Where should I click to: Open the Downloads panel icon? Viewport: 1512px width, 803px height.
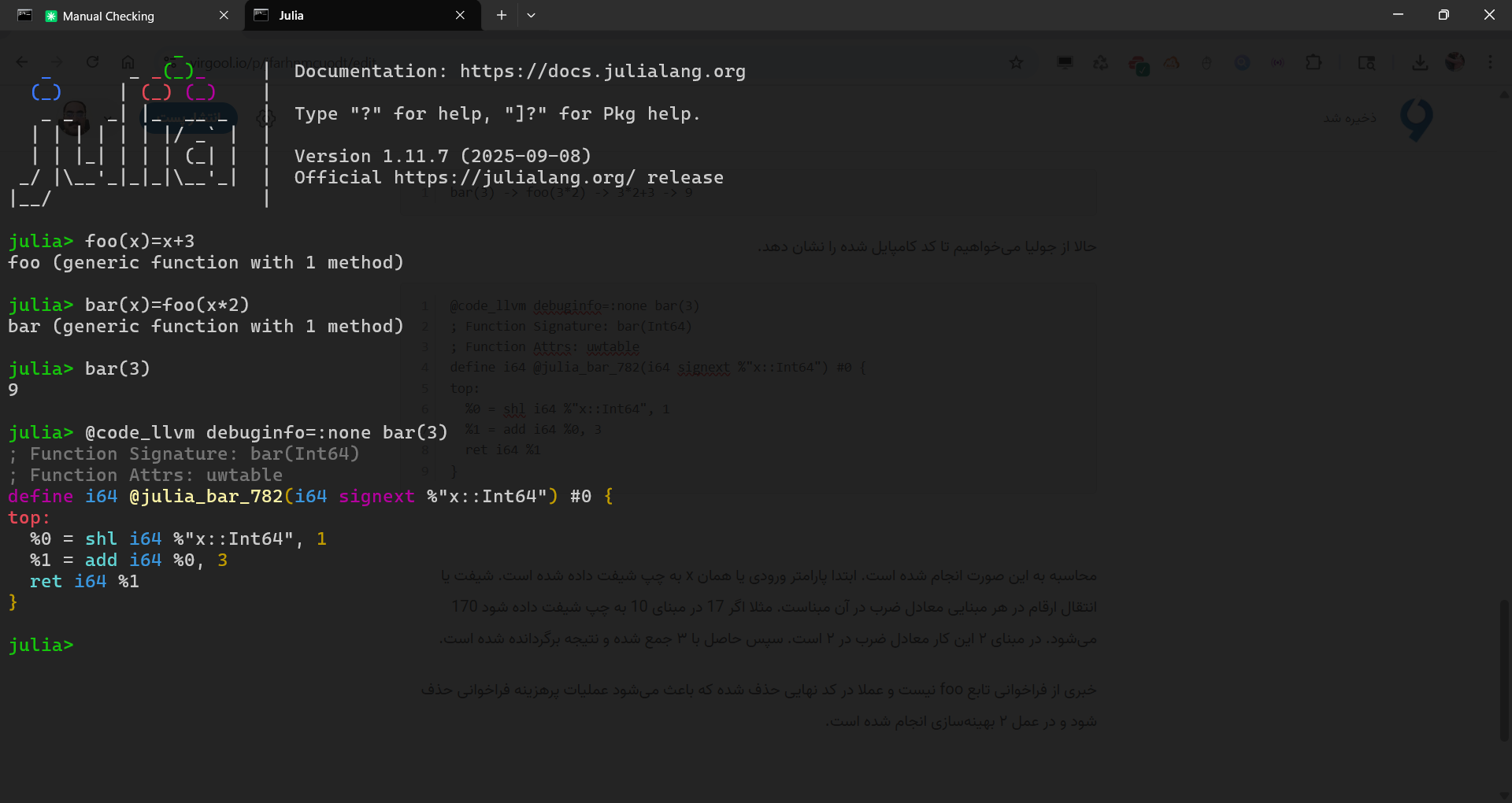[1420, 62]
